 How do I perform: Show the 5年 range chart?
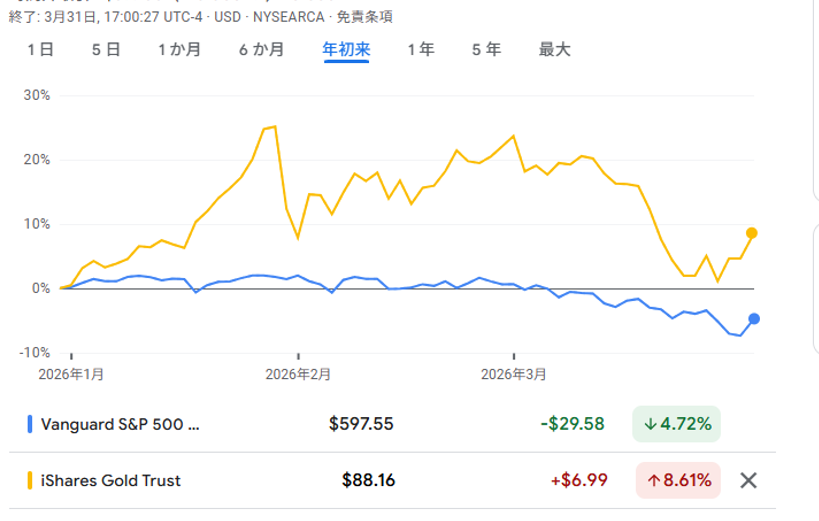click(x=487, y=49)
